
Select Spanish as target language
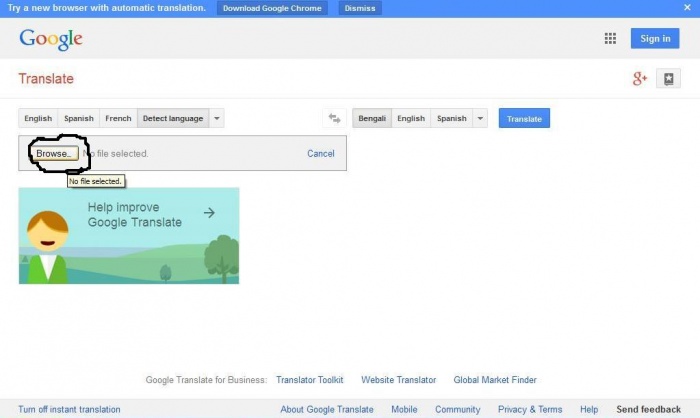[451, 118]
